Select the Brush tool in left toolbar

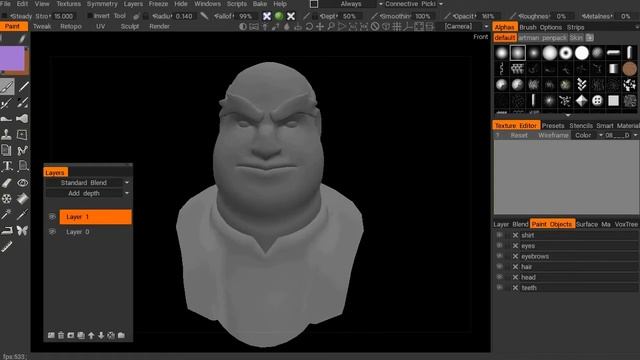7,87
